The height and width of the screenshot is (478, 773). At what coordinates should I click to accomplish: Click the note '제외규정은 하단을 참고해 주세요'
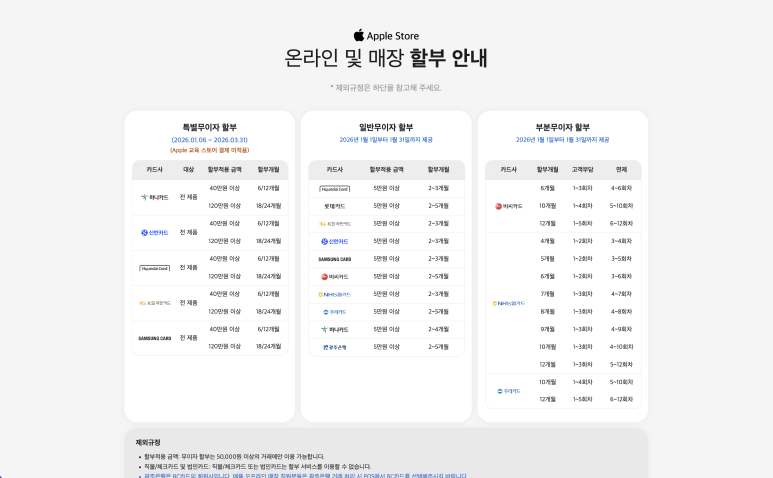click(x=386, y=88)
